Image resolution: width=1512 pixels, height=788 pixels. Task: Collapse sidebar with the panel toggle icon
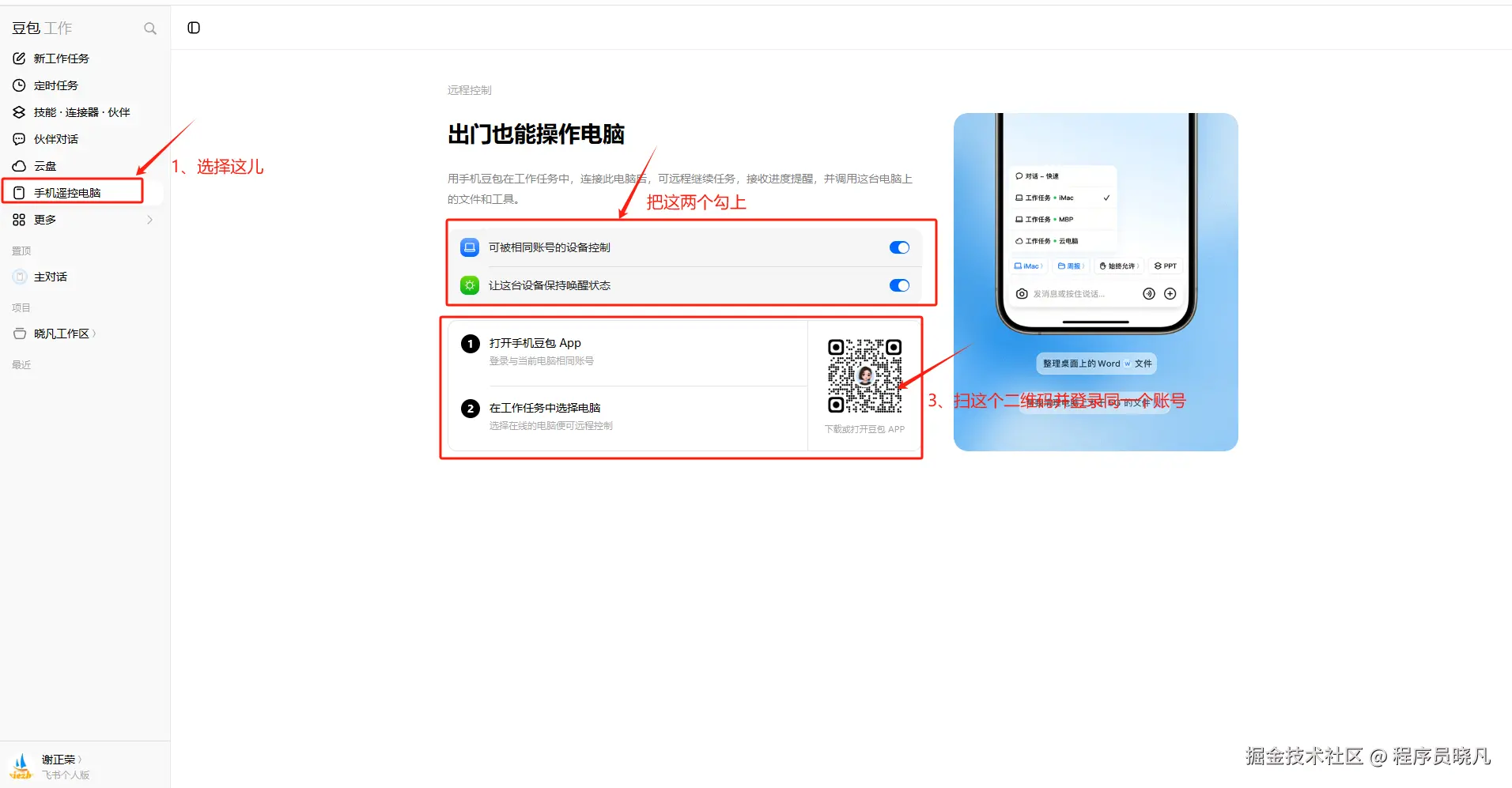click(194, 28)
